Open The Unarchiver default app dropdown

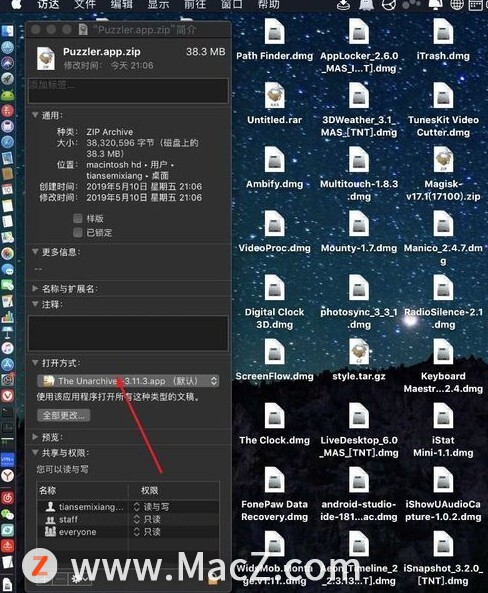point(128,381)
